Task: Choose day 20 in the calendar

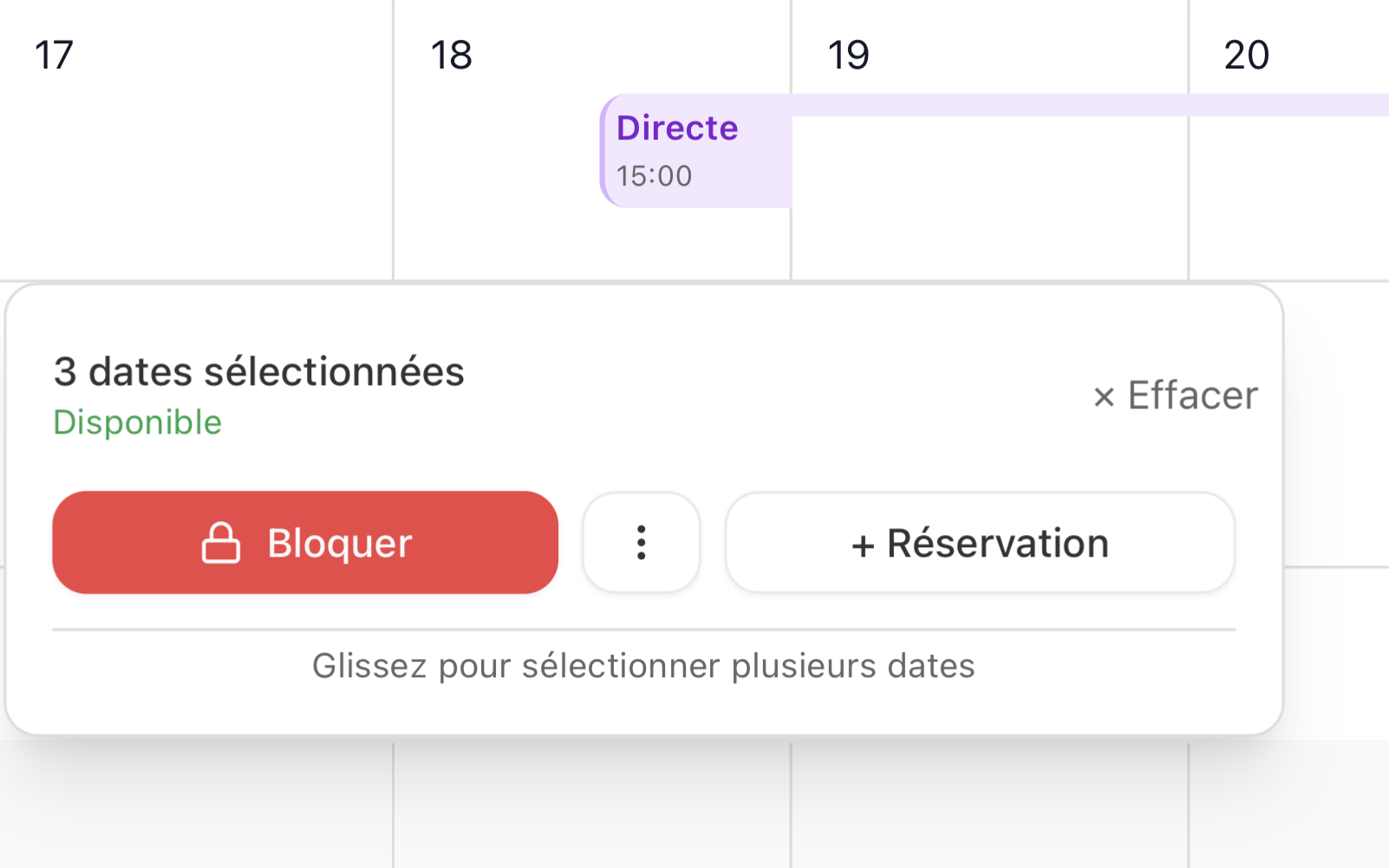Action: coord(1246,55)
